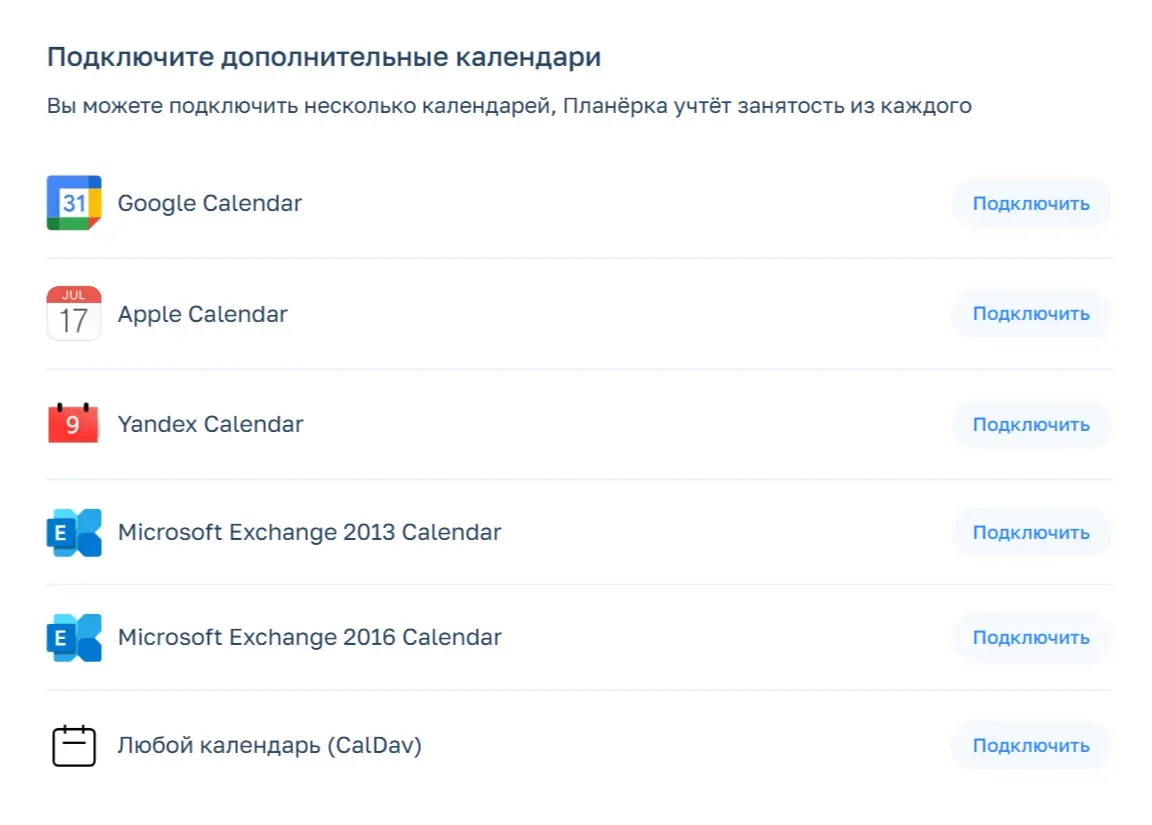The image size is (1152, 825).
Task: Select the Google Calendar label
Action: click(x=210, y=203)
